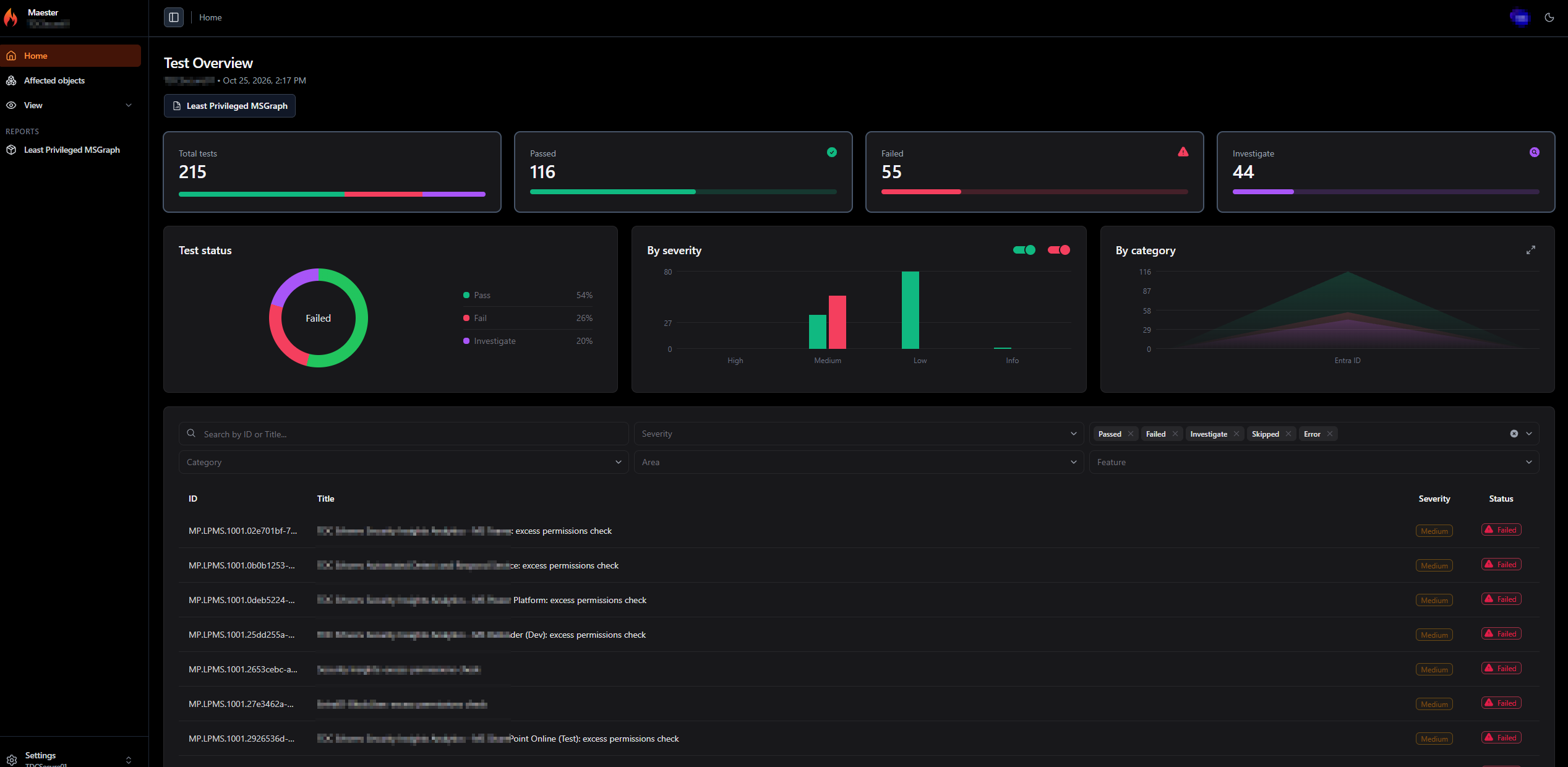Open the Severity dropdown
The height and width of the screenshot is (767, 1568).
pyautogui.click(x=859, y=434)
